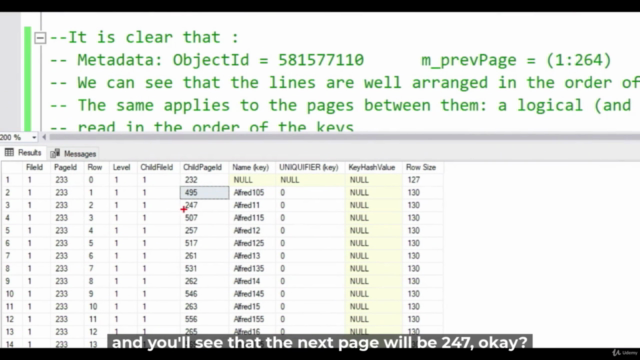Click the NULL Name (key) cell in row 1
Screen dimensions: 640x360
click(x=253, y=180)
